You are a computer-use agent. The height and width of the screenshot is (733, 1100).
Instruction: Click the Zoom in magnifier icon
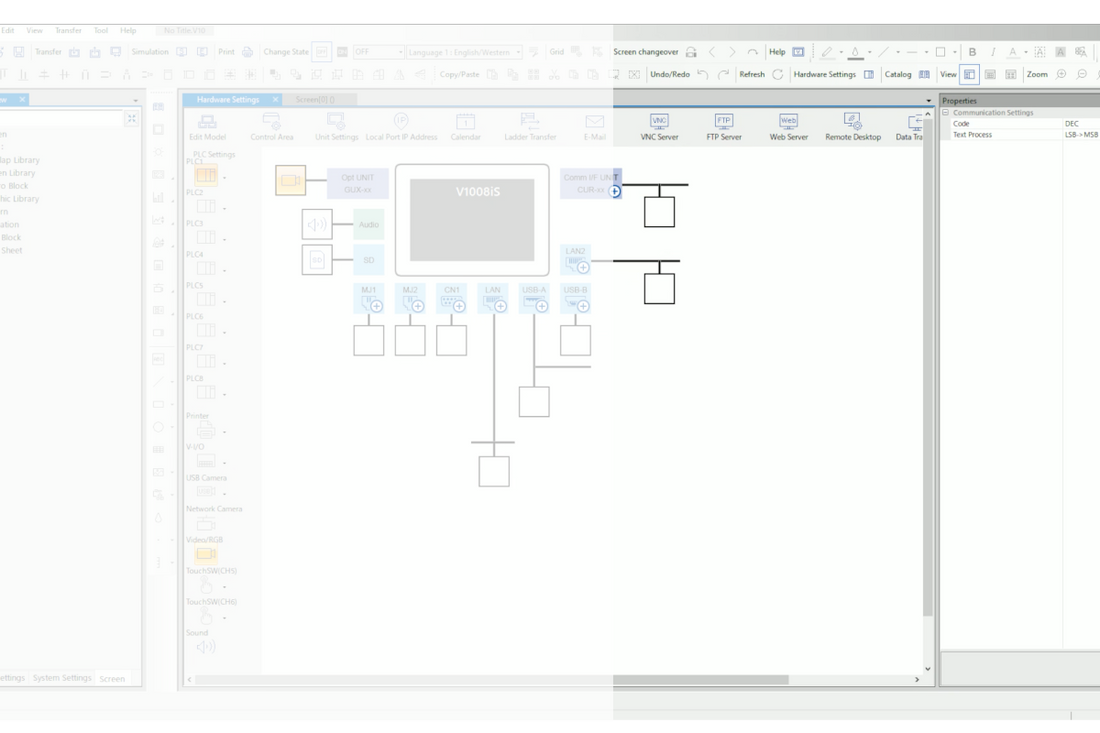1061,74
